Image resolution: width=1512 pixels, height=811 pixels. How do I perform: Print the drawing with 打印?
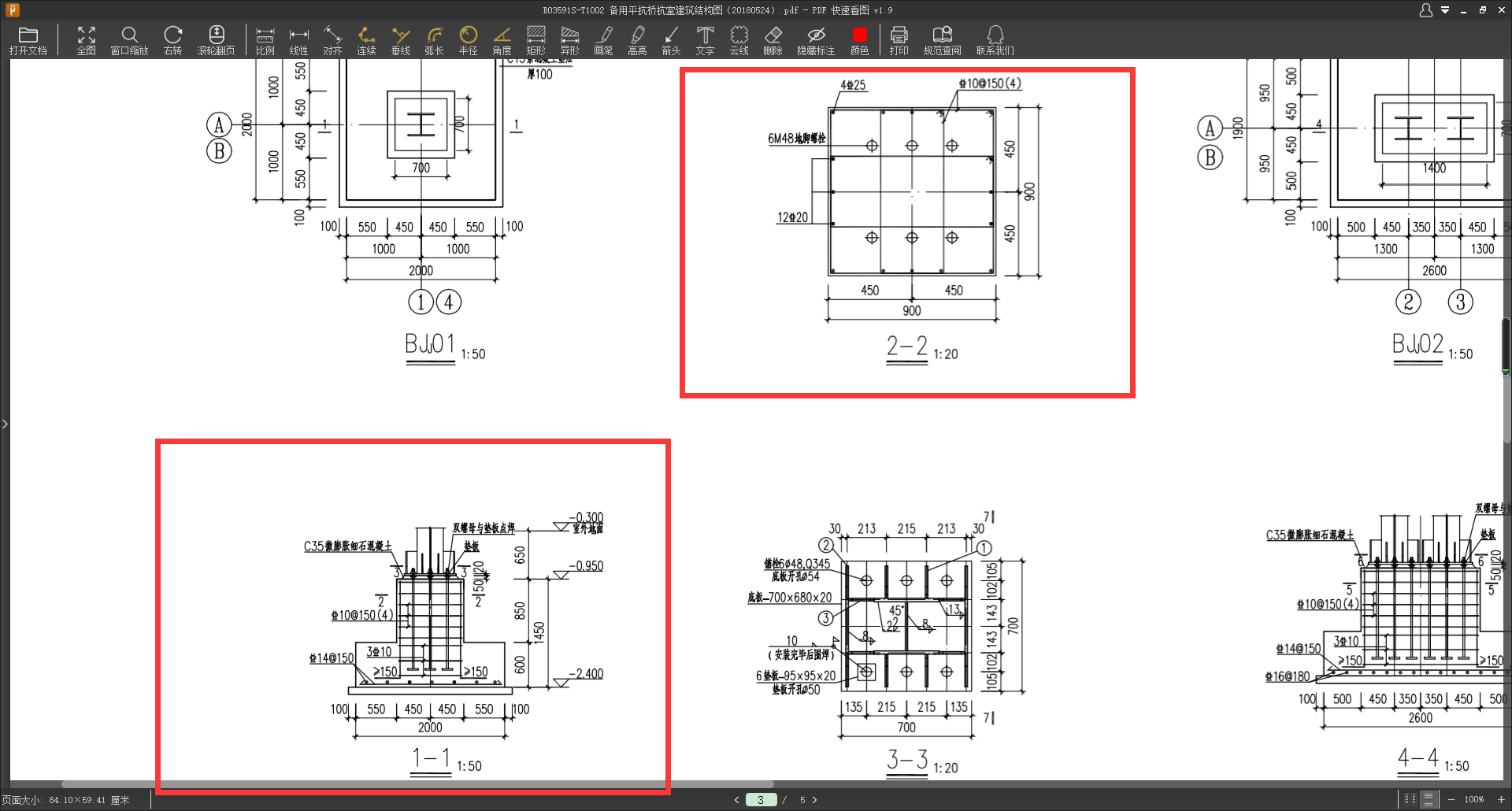pyautogui.click(x=899, y=41)
